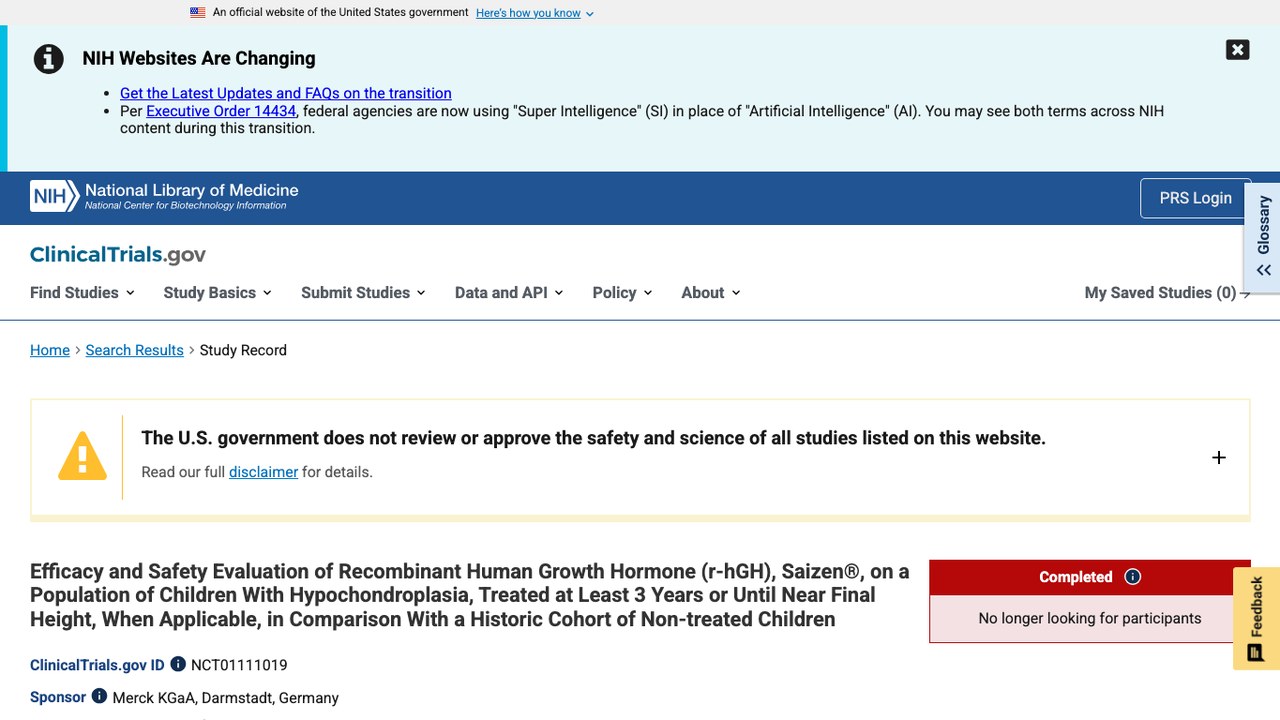Open the full disclaimer link
This screenshot has width=1280, height=720.
[x=263, y=472]
